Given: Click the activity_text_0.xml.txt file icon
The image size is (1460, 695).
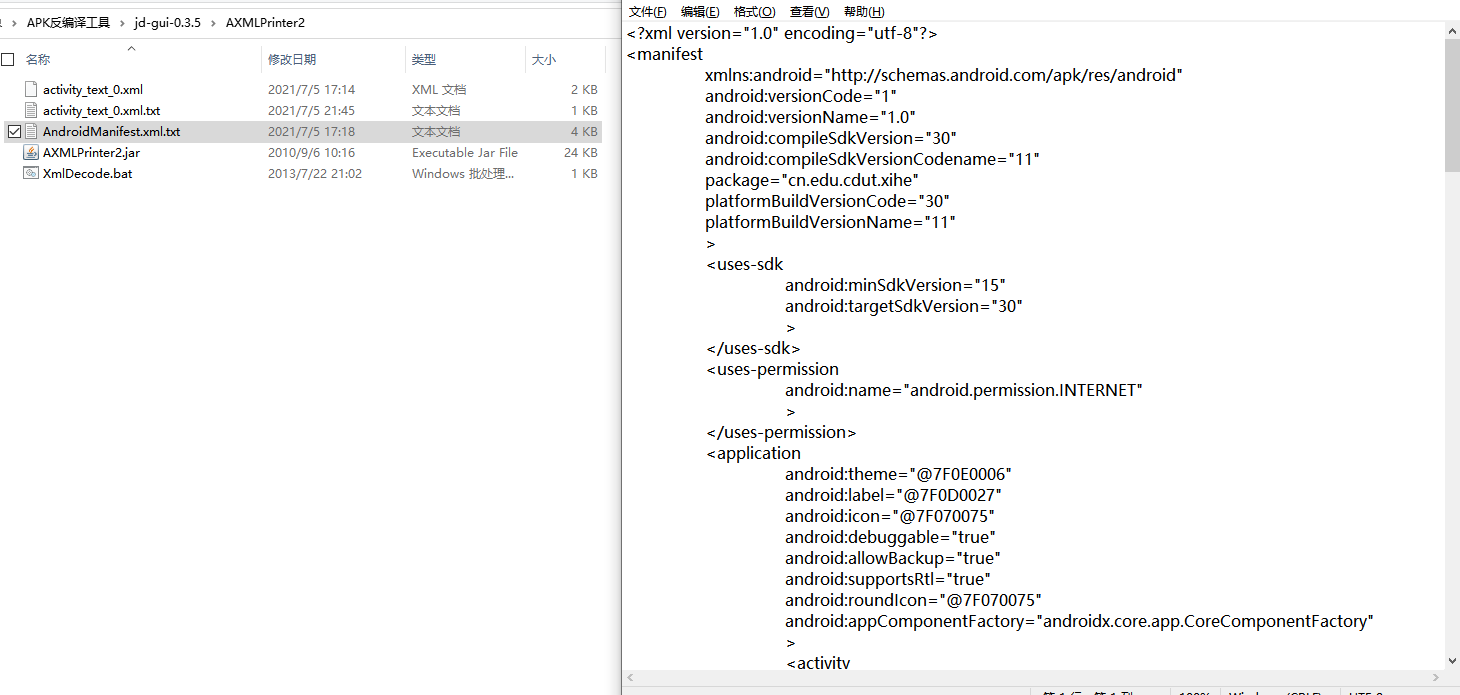Looking at the screenshot, I should click(x=31, y=111).
